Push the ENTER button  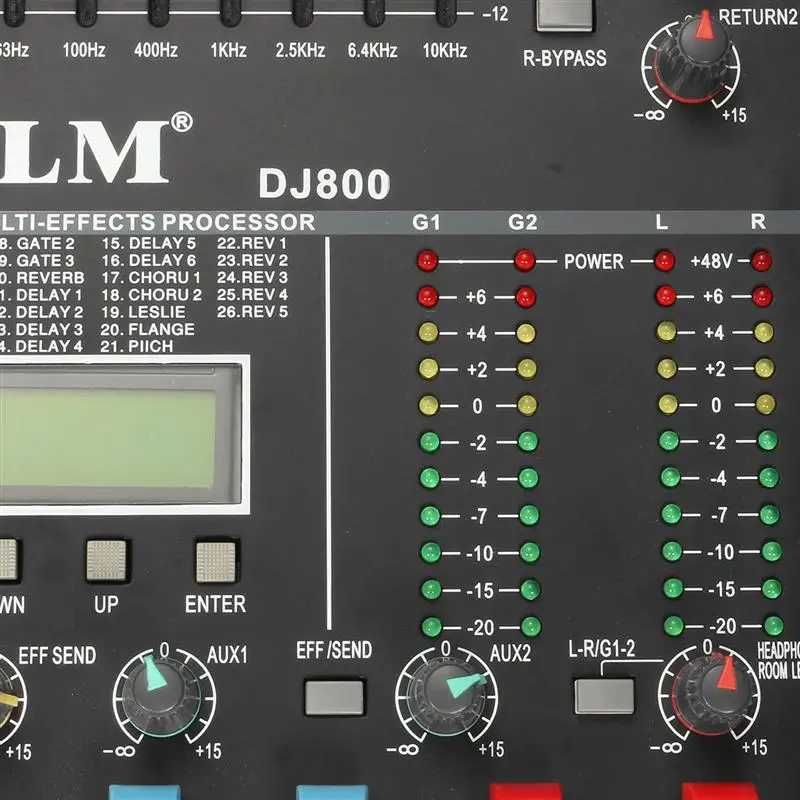pyautogui.click(x=216, y=562)
